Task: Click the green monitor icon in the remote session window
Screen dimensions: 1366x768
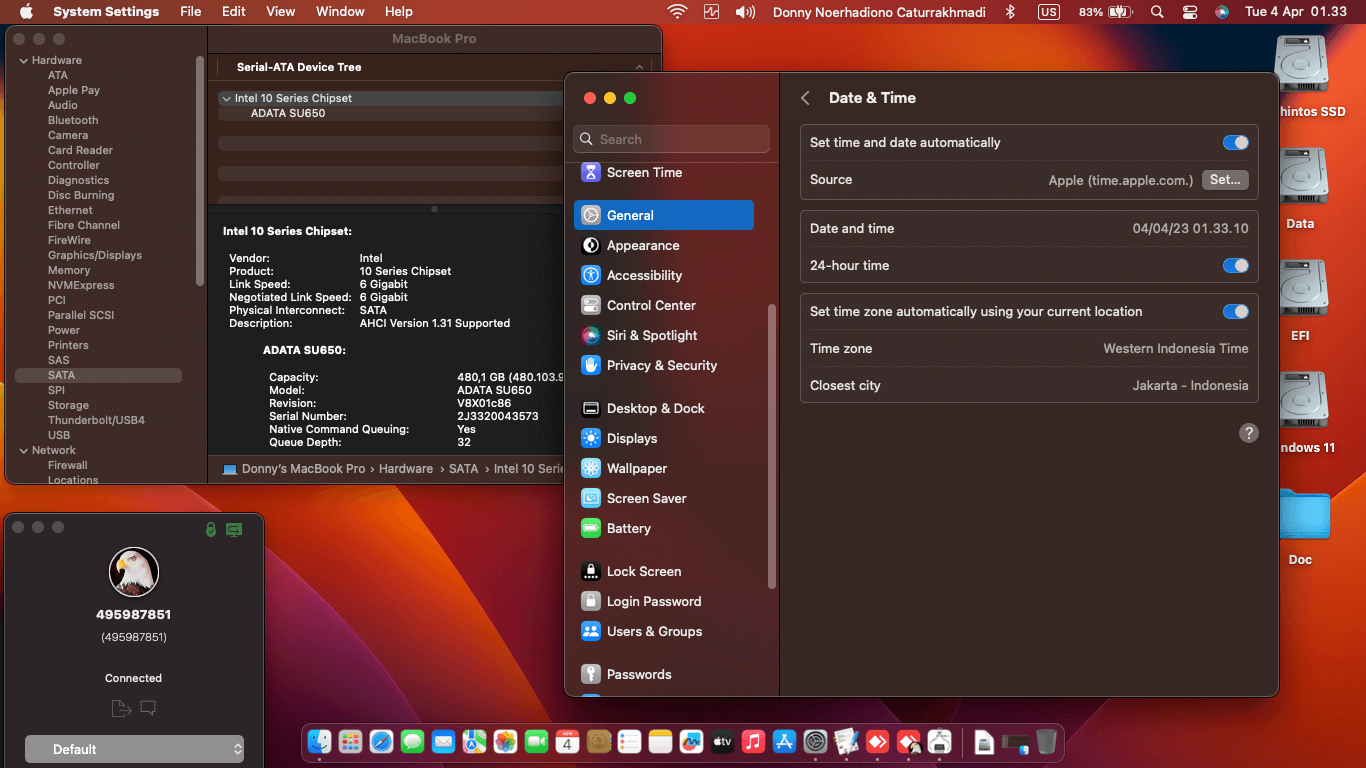Action: coord(234,529)
